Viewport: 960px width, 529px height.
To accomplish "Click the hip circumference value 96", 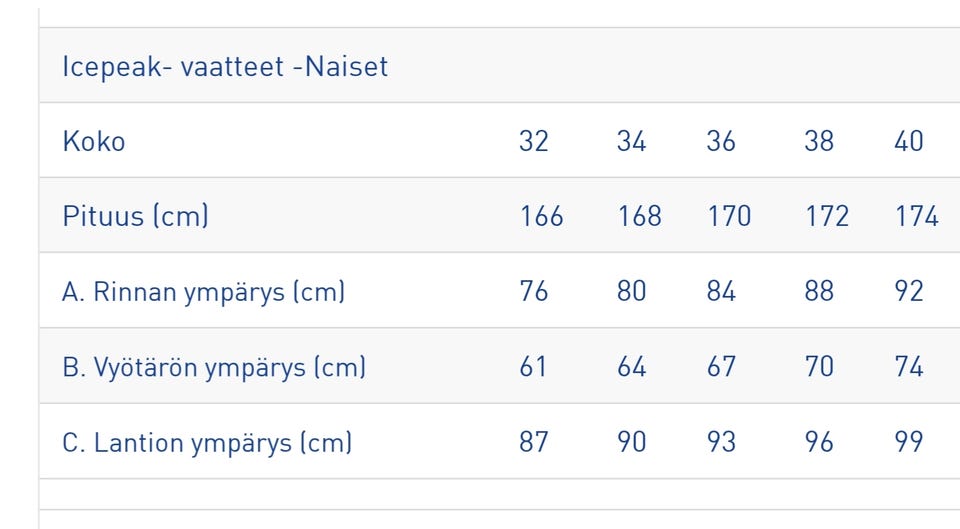I will click(819, 442).
